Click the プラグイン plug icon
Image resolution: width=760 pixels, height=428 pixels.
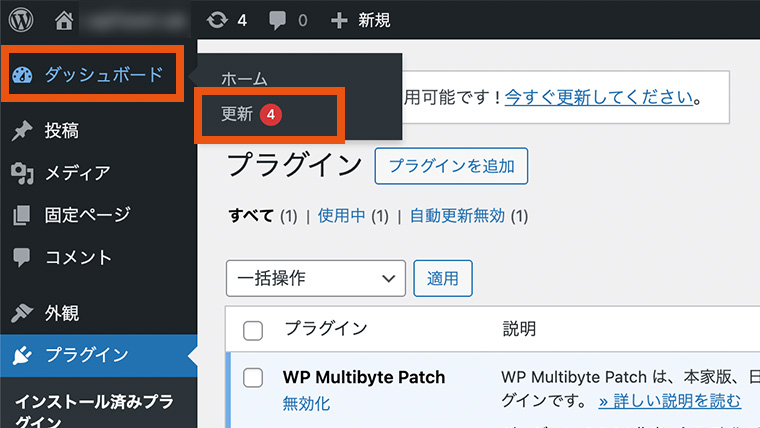coord(22,355)
